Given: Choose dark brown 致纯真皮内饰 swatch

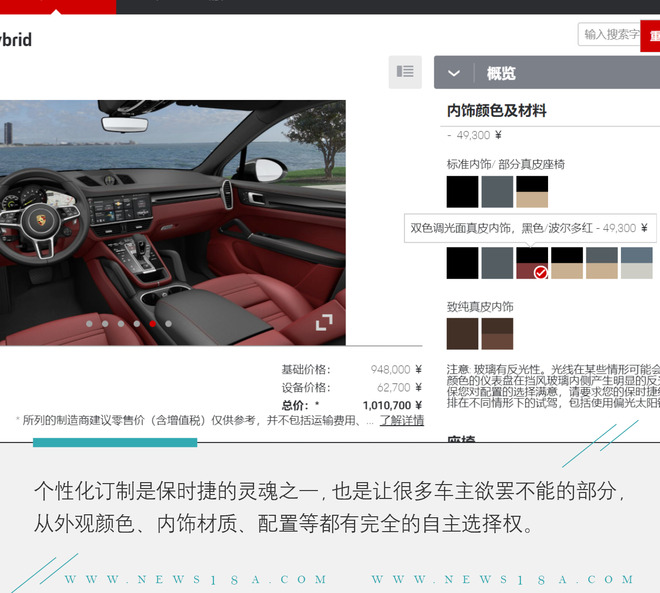Looking at the screenshot, I should tap(462, 334).
